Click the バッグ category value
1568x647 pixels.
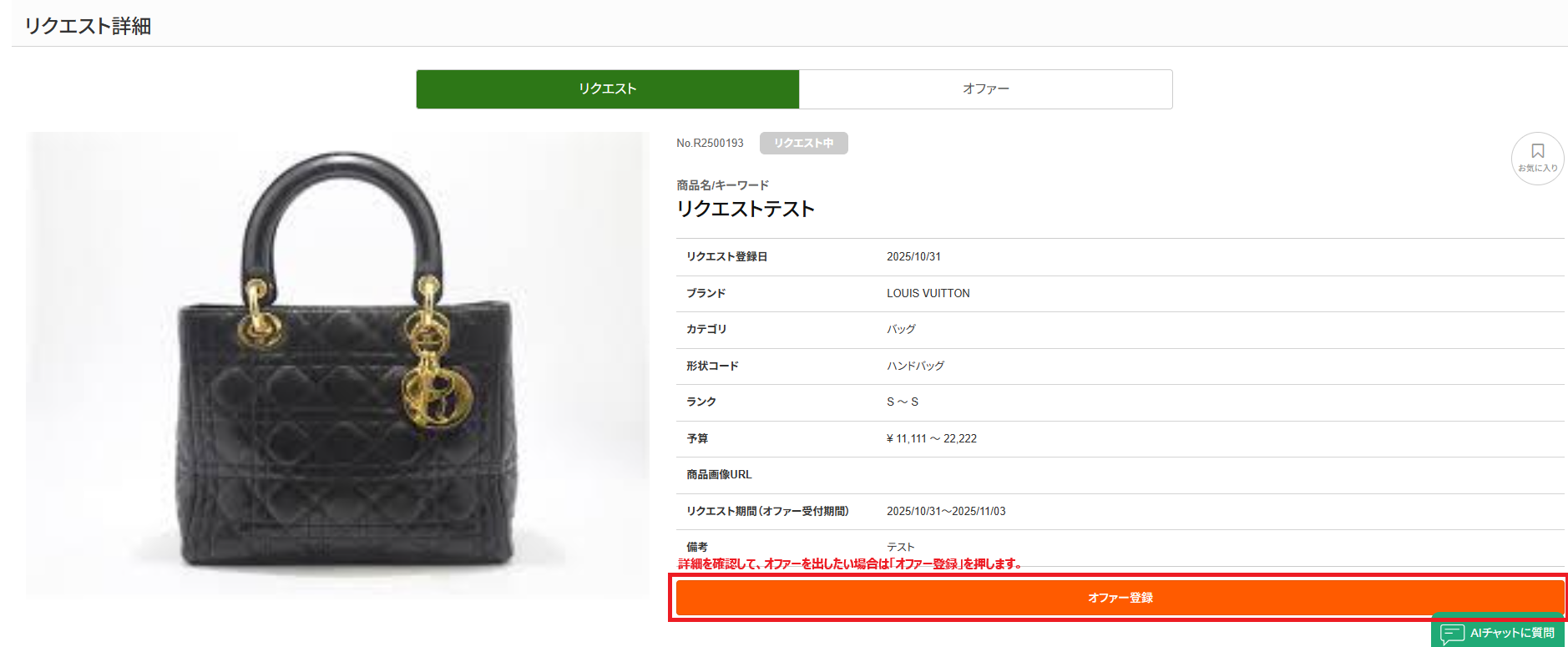901,330
